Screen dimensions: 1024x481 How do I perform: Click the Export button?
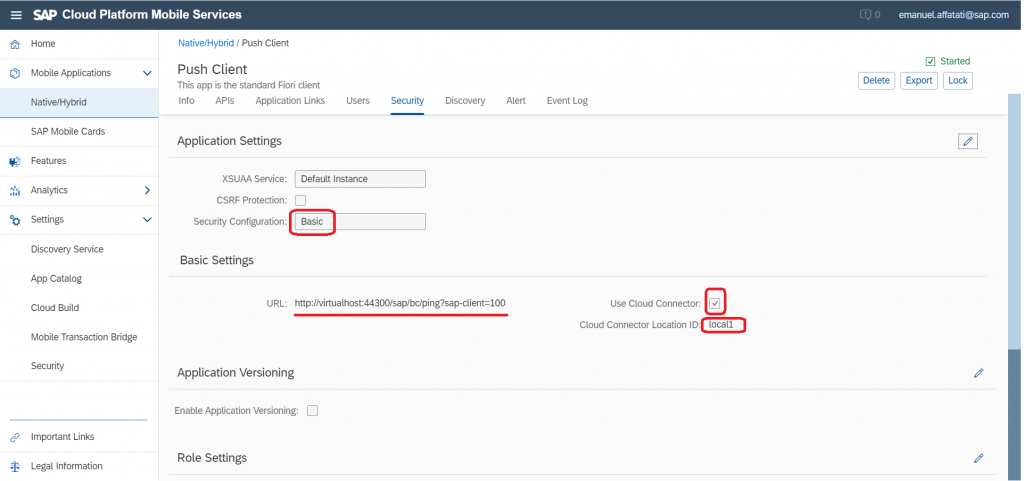click(x=919, y=80)
